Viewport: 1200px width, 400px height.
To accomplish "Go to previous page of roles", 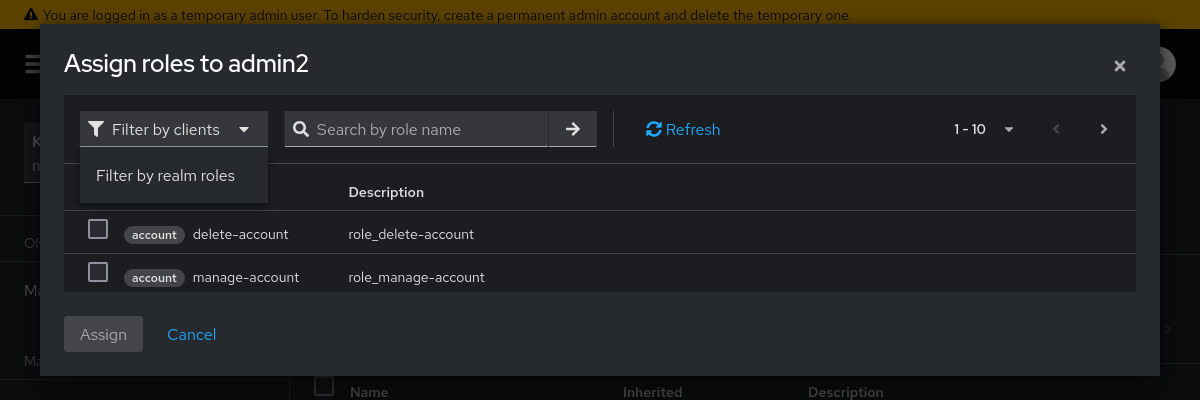I will click(1056, 129).
